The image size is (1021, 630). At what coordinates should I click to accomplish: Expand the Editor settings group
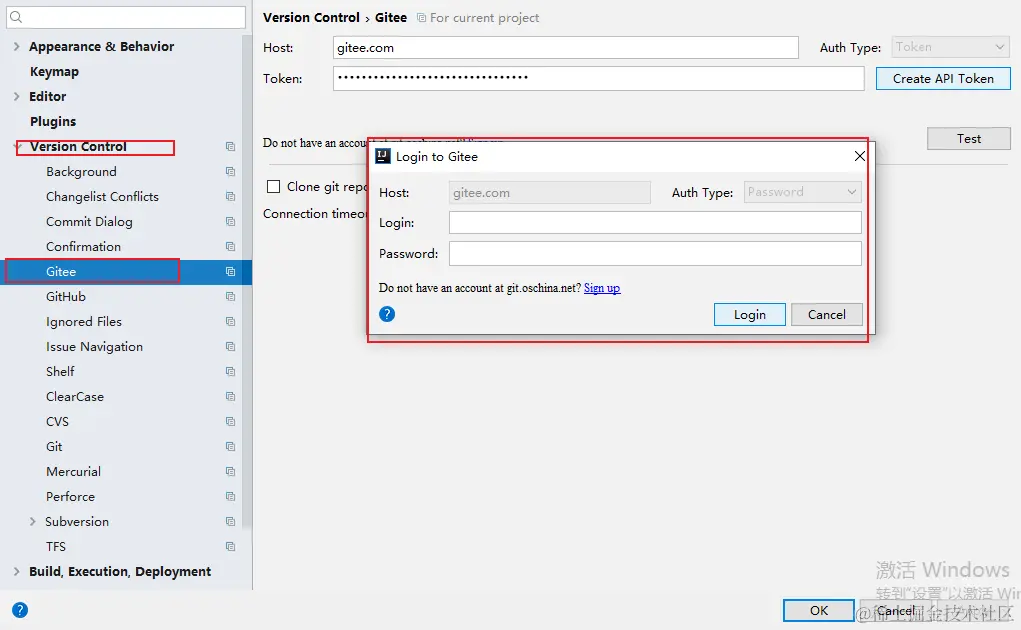pos(16,96)
